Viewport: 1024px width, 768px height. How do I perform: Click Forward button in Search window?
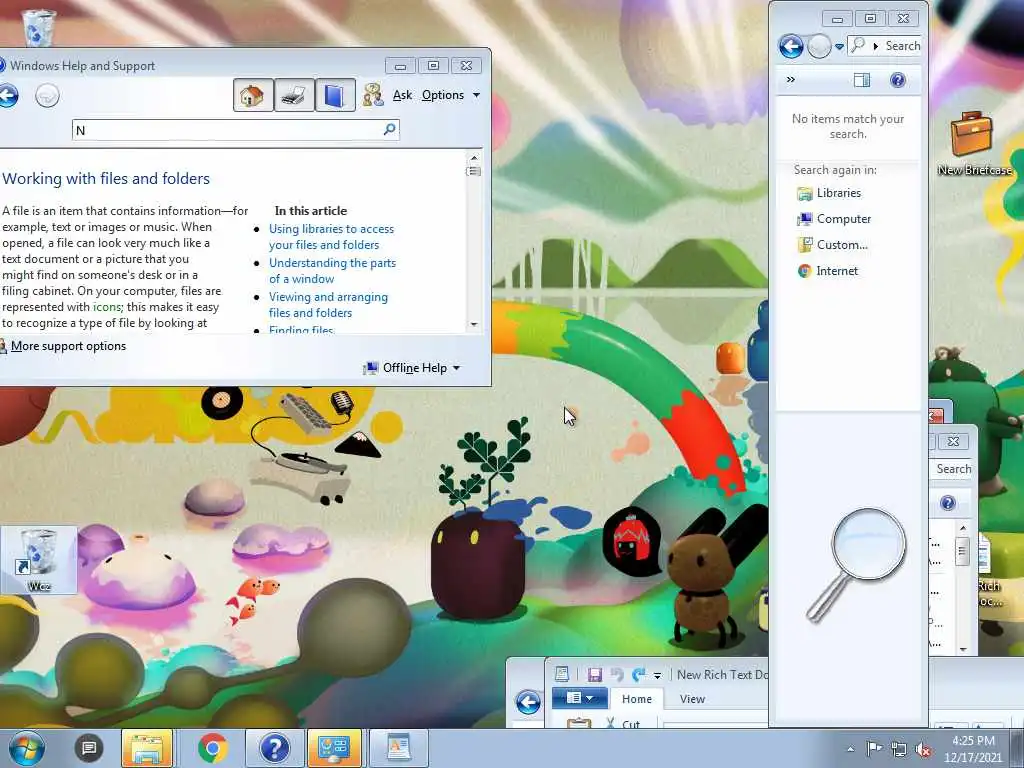click(x=818, y=46)
